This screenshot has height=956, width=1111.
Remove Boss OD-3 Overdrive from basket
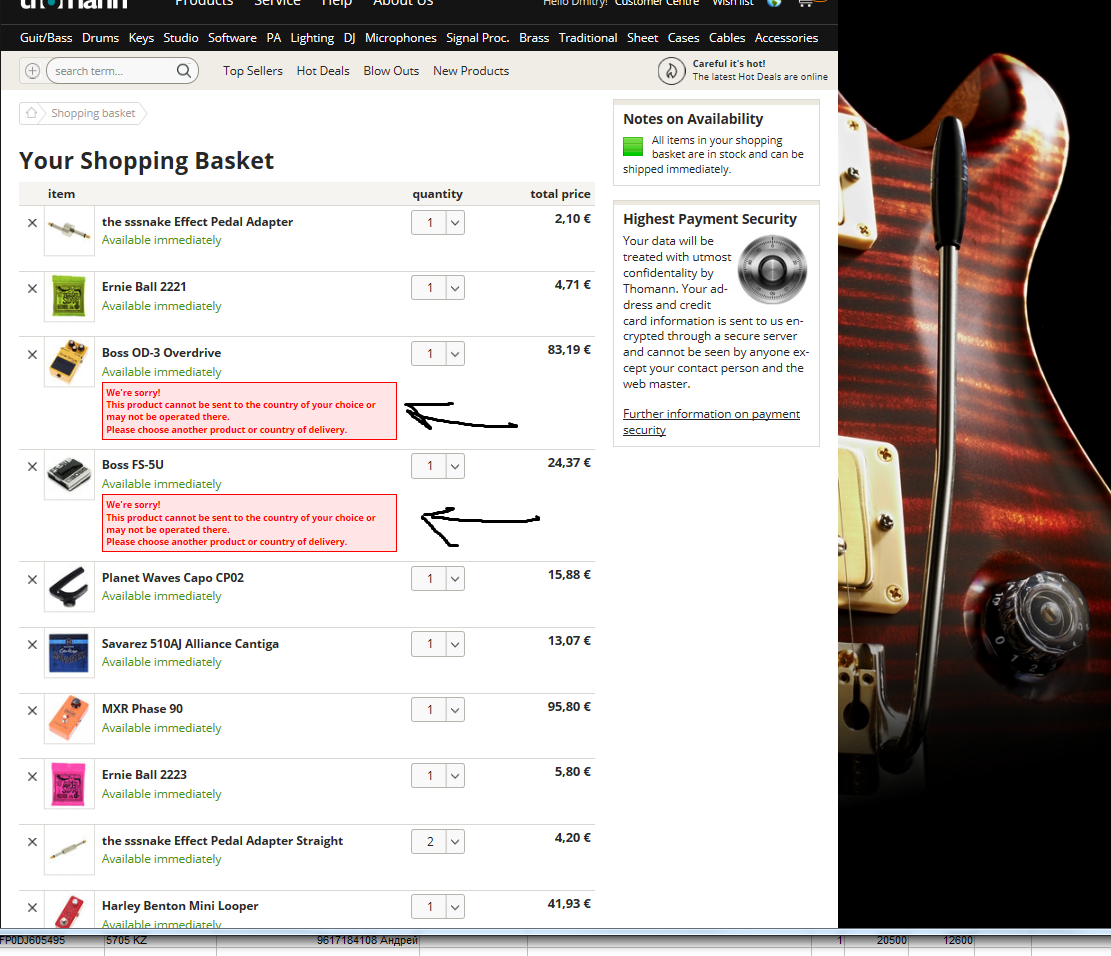coord(32,354)
